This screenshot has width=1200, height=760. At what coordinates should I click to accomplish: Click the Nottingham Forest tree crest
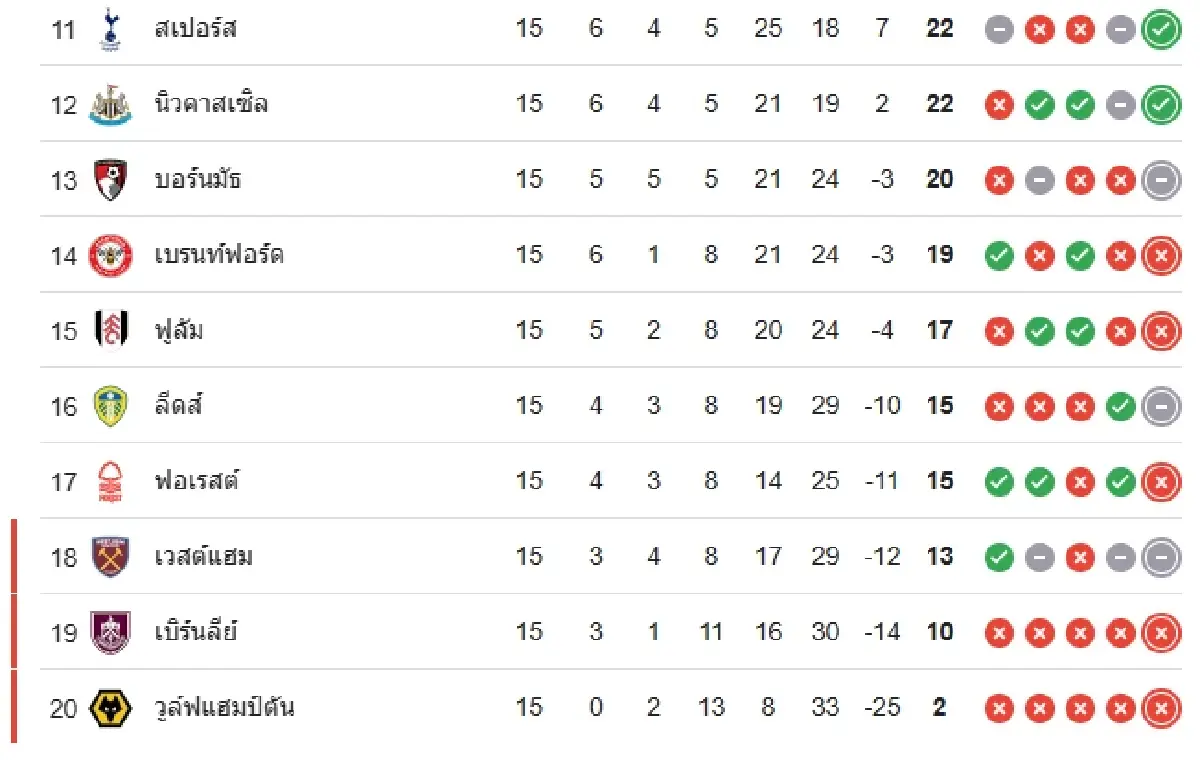coord(110,481)
